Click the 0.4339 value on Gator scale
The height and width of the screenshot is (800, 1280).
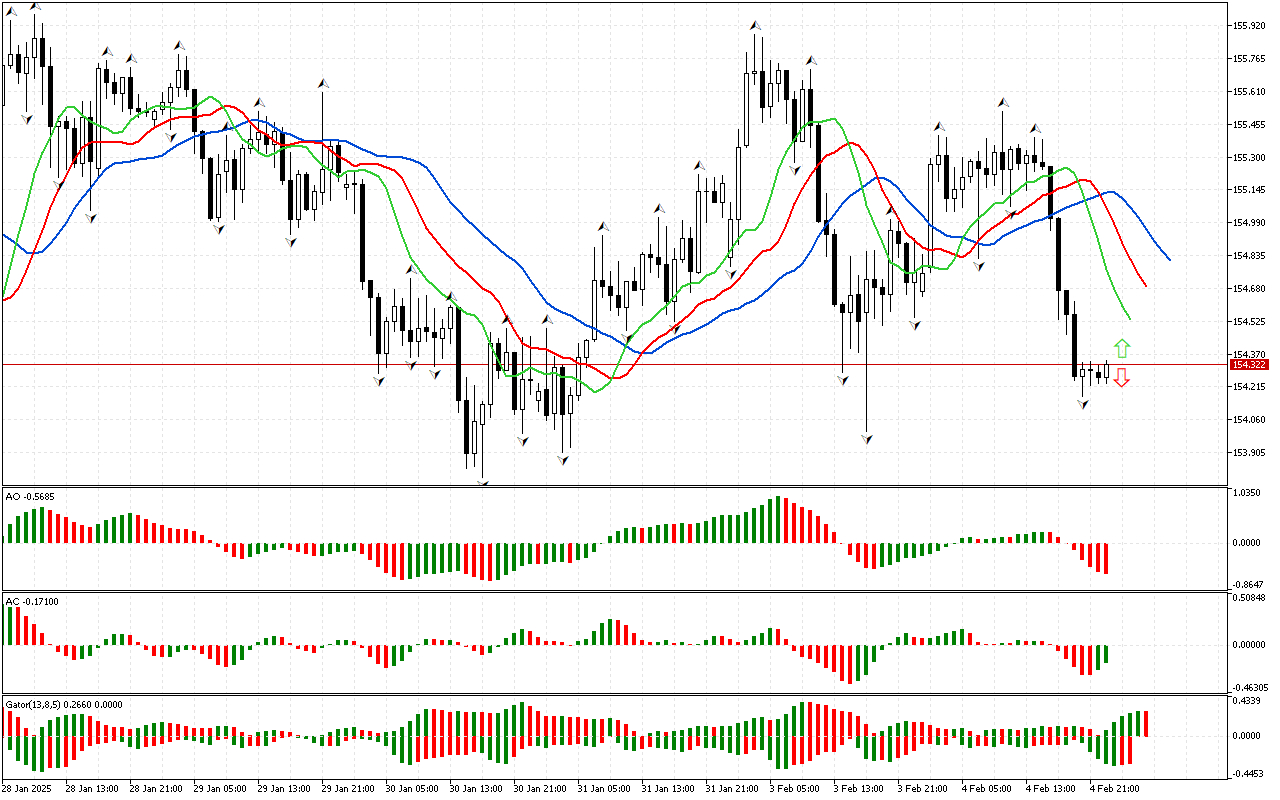point(1248,701)
